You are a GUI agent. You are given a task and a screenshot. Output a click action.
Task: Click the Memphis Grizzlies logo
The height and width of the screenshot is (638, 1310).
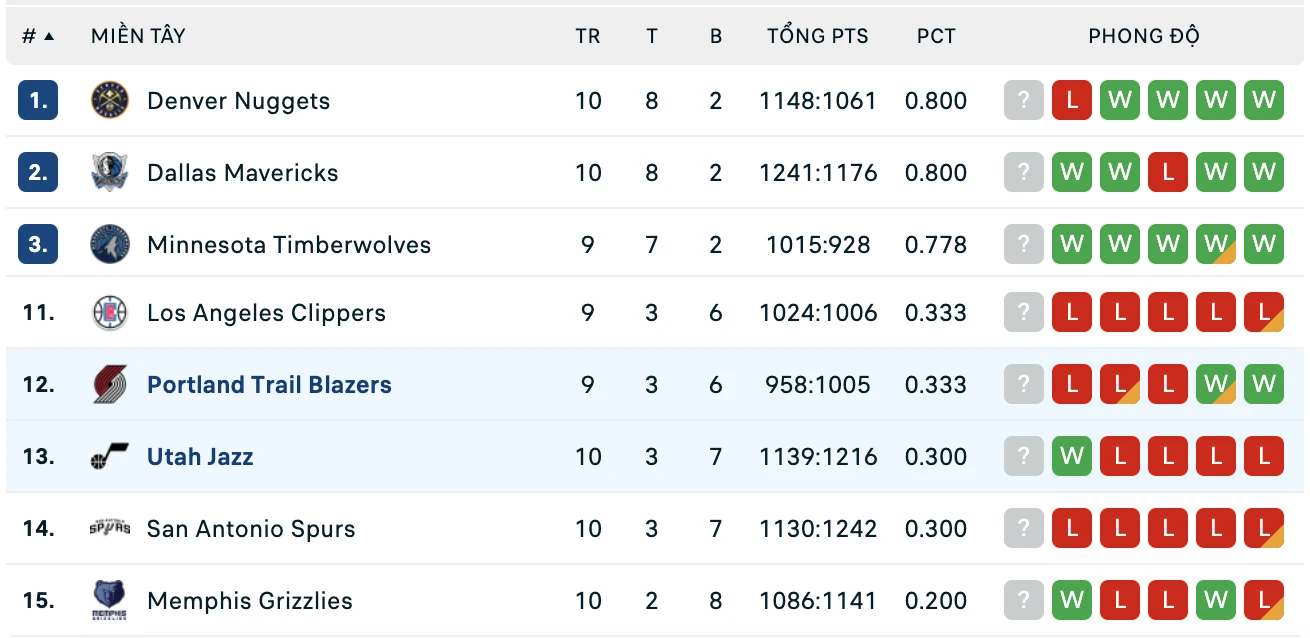point(110,601)
